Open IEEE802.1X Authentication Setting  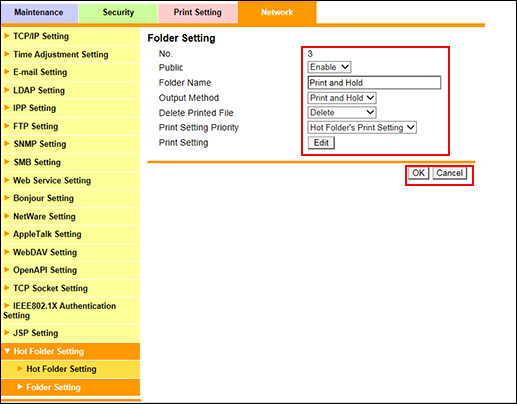[70, 311]
